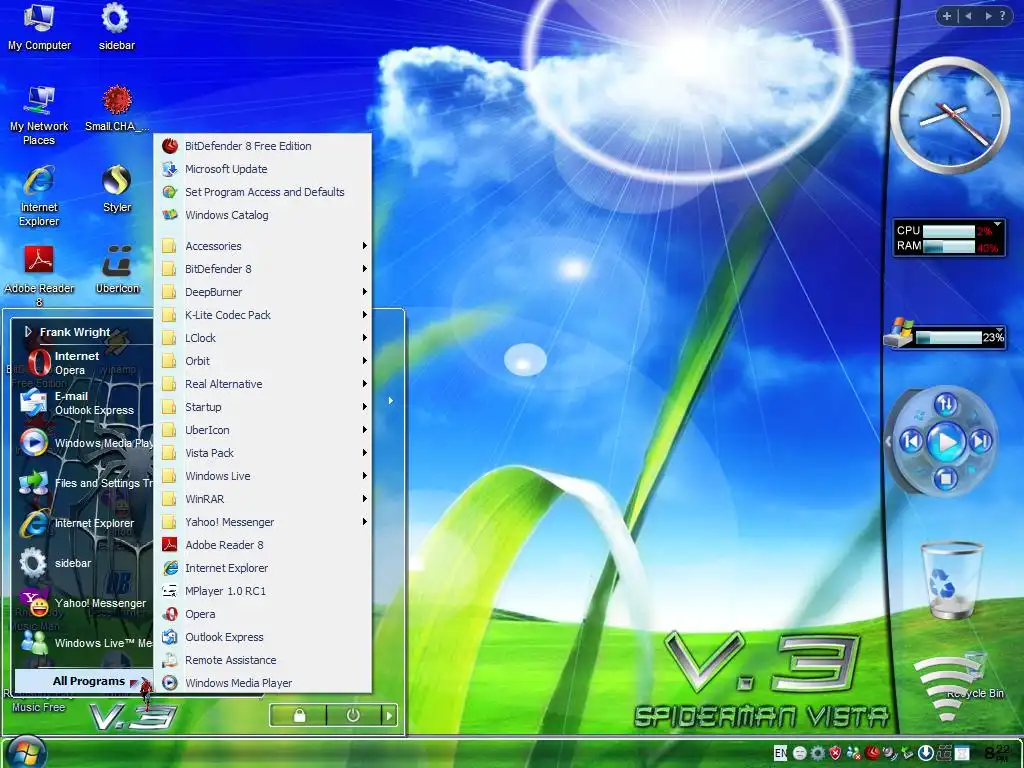The height and width of the screenshot is (768, 1024).
Task: Open Remote Assistance menu entry
Action: tap(265, 660)
